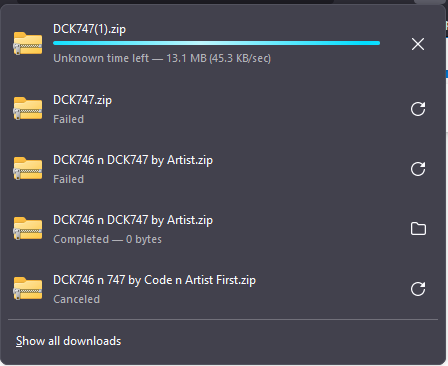Click the zip icon of the failed Artist.zip entry
448x366 pixels.
[28, 168]
